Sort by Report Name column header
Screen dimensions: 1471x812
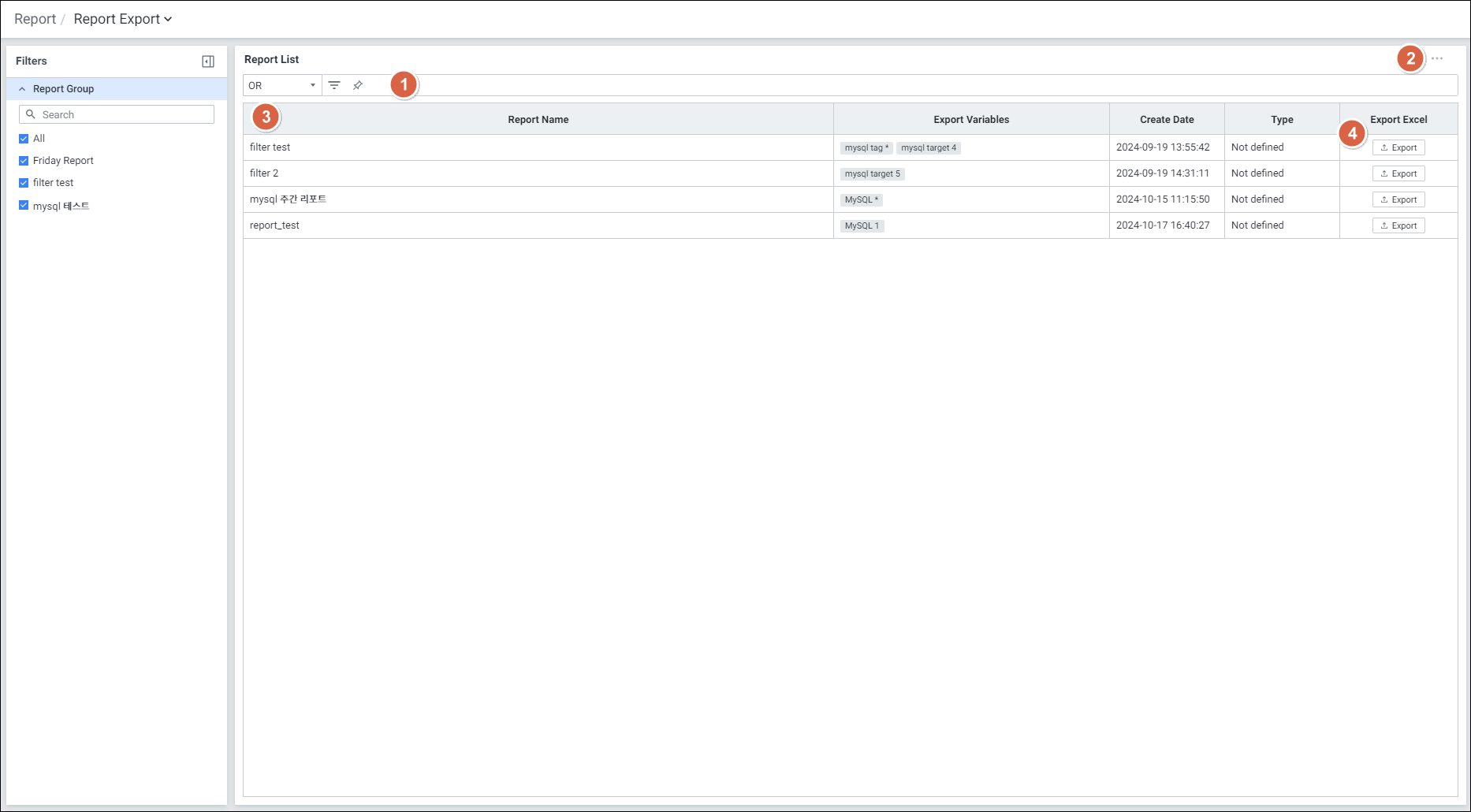coord(538,120)
